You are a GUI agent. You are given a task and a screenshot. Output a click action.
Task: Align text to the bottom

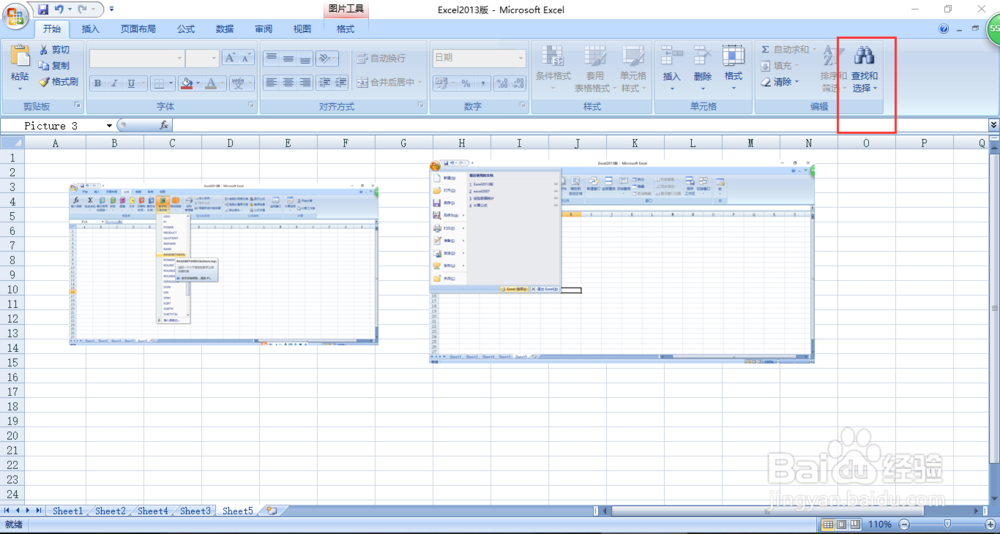pos(305,58)
